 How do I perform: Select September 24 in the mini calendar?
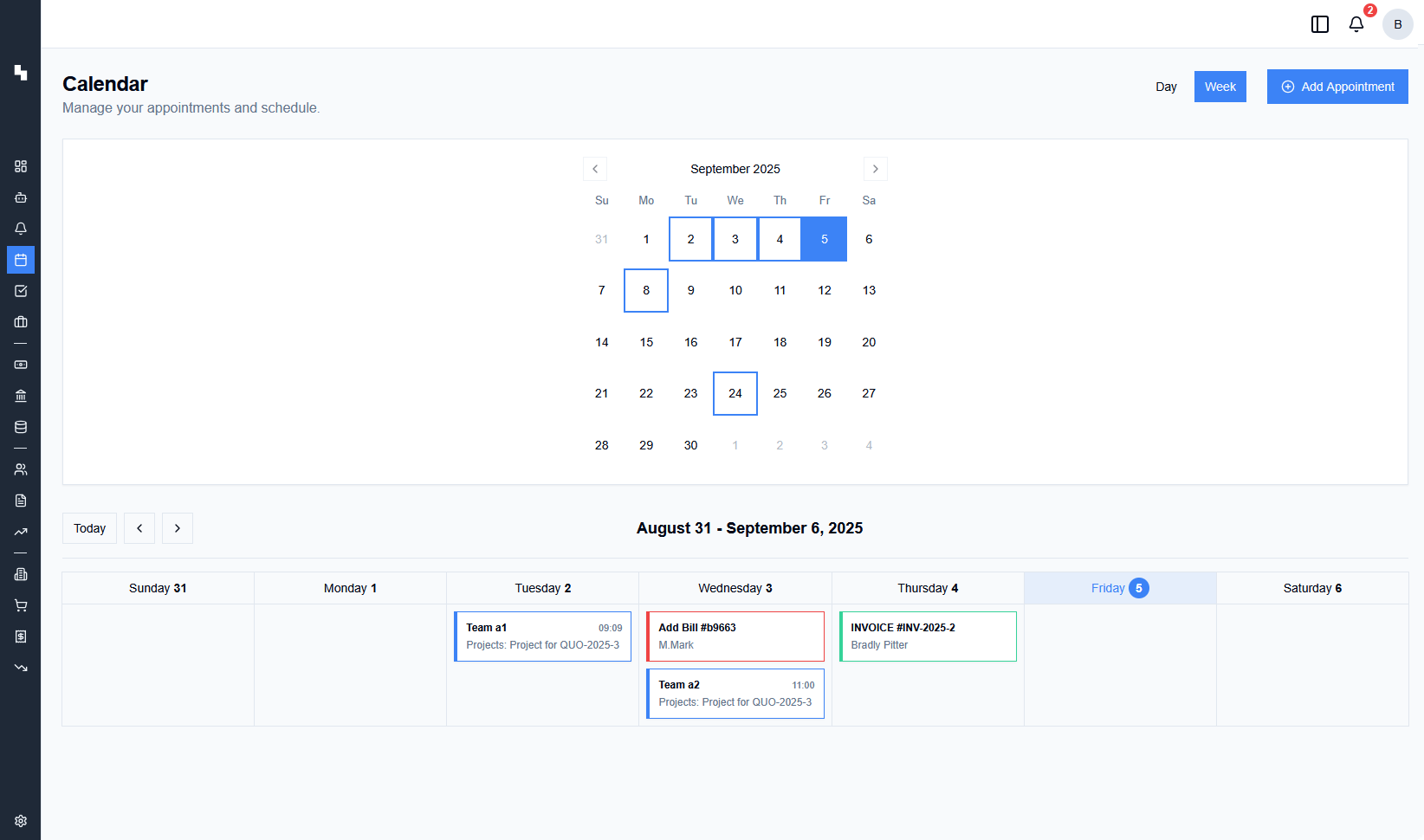point(735,393)
